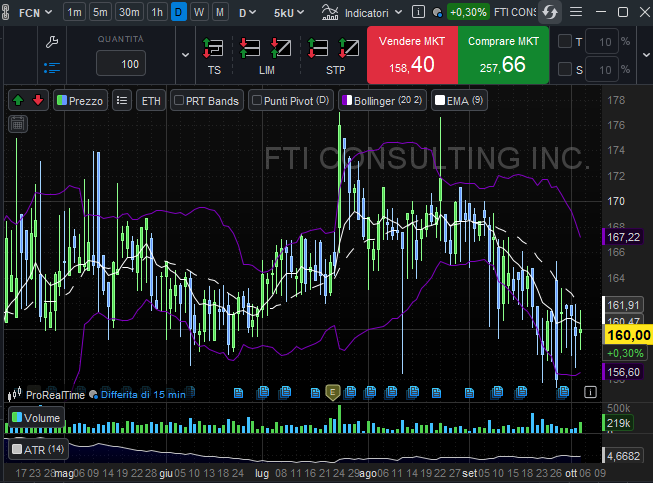Expand the D timeframe dropdown
This screenshot has height=483, width=653.
[246, 12]
